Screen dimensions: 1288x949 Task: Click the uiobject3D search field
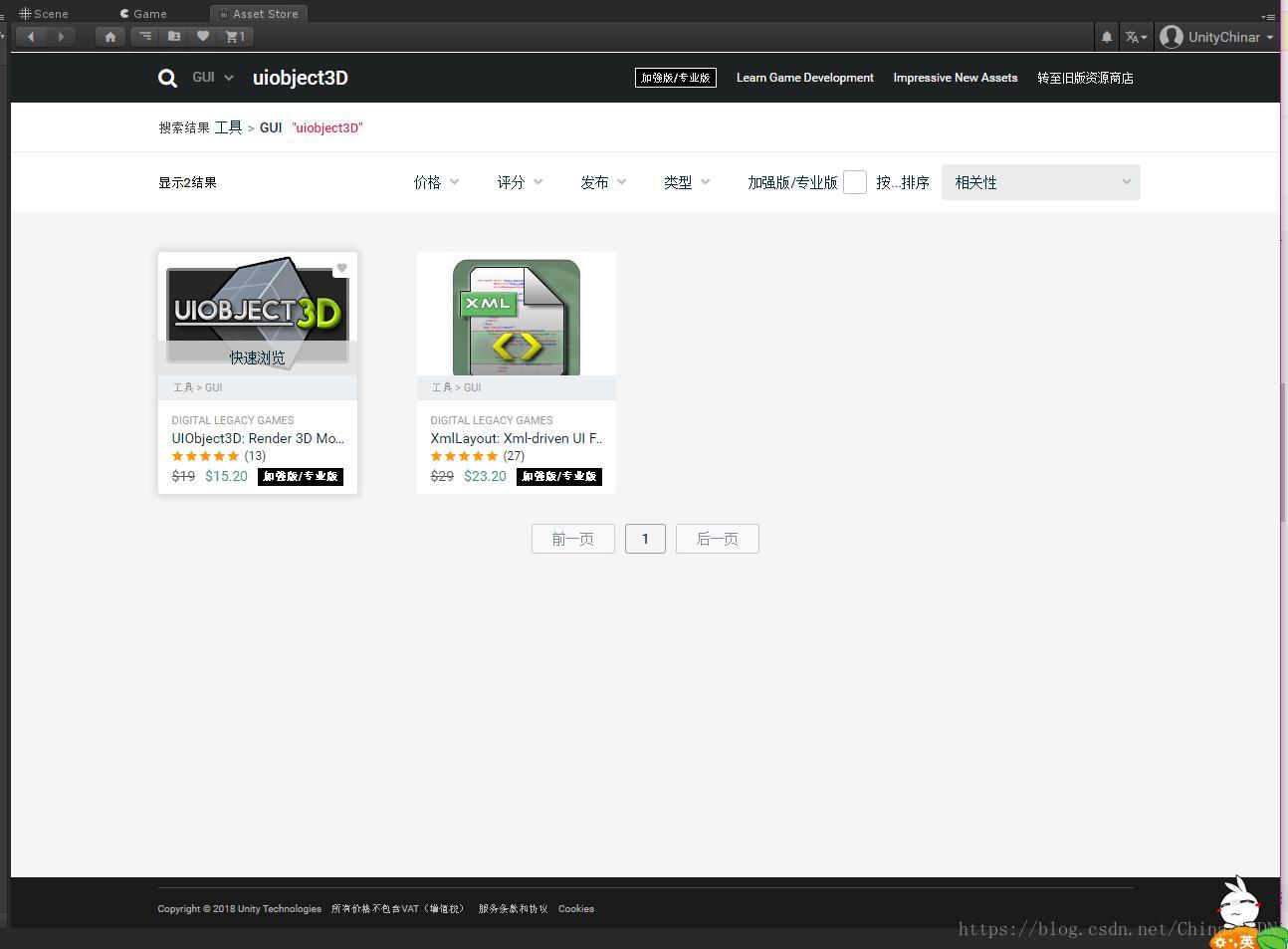[301, 78]
